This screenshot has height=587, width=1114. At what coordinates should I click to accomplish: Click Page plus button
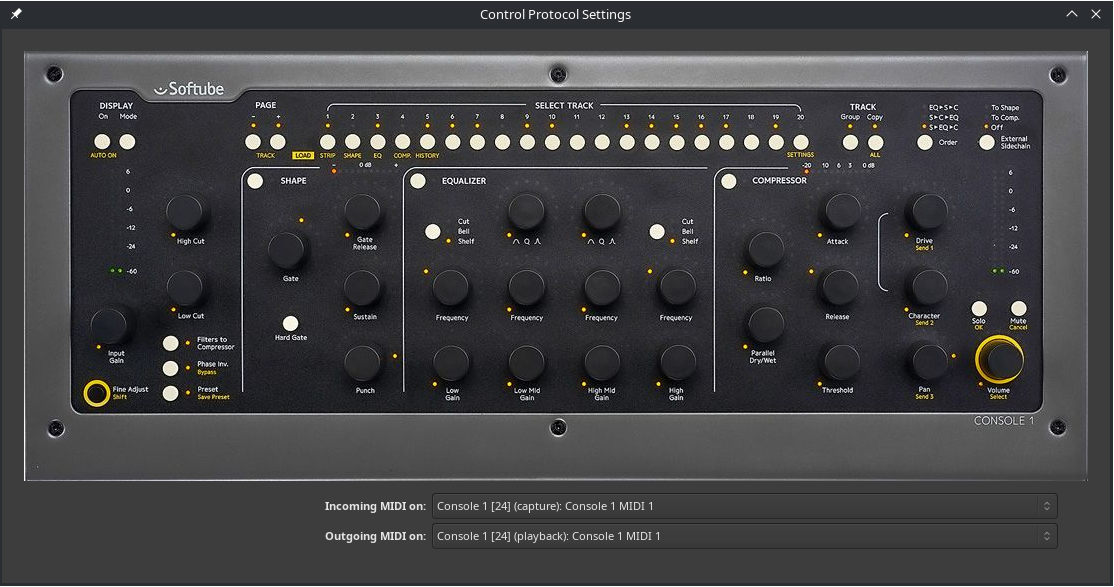tap(278, 141)
